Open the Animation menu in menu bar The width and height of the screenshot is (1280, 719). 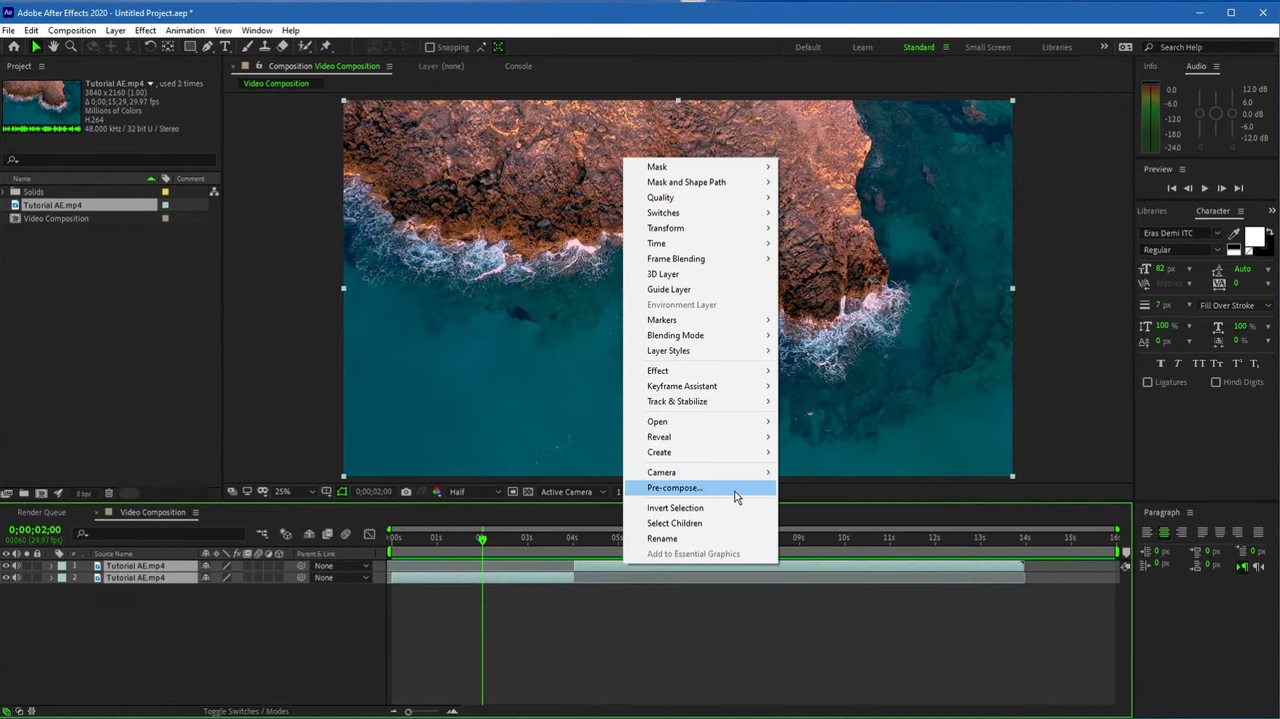pos(185,31)
